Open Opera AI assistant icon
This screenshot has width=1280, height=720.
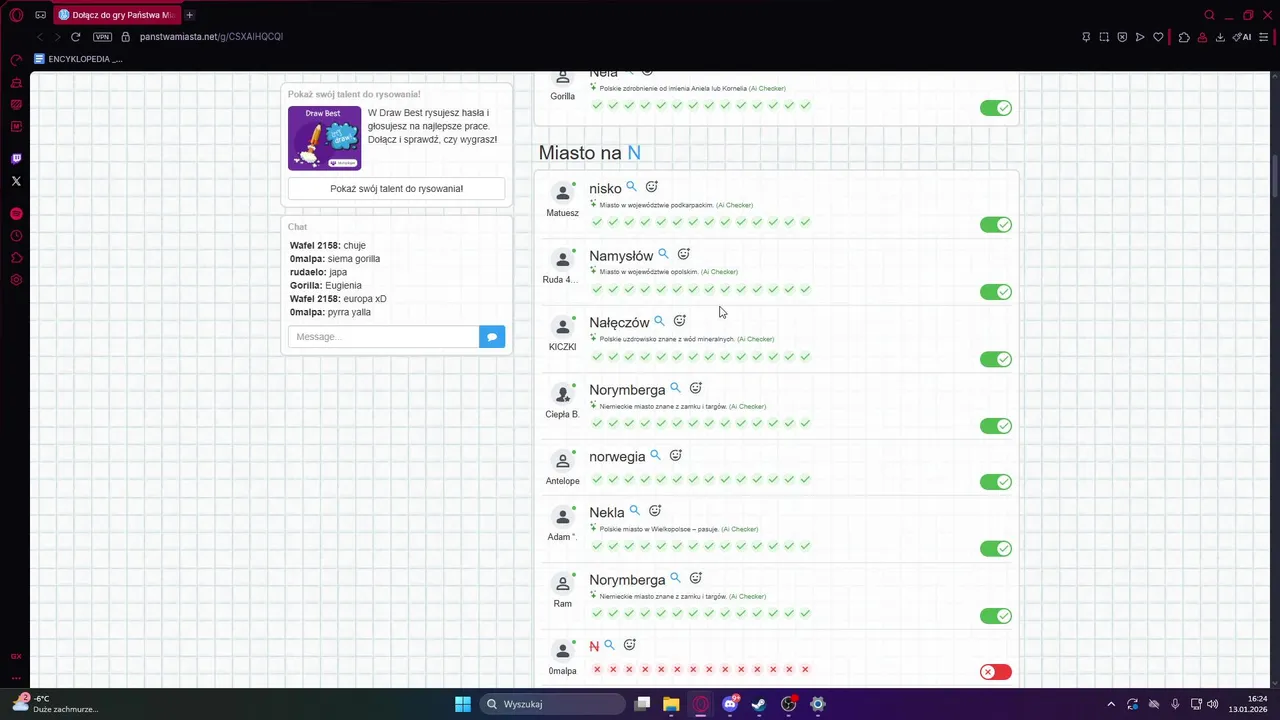(1242, 37)
